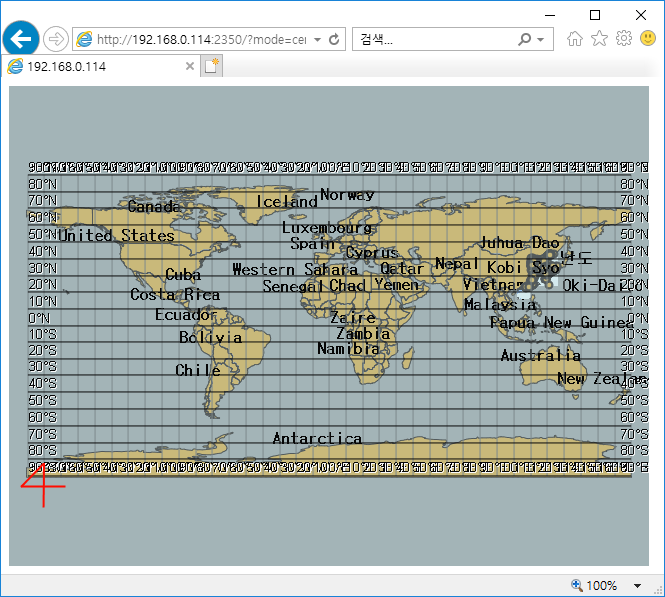
Task: Open a new tab
Action: [x=212, y=66]
